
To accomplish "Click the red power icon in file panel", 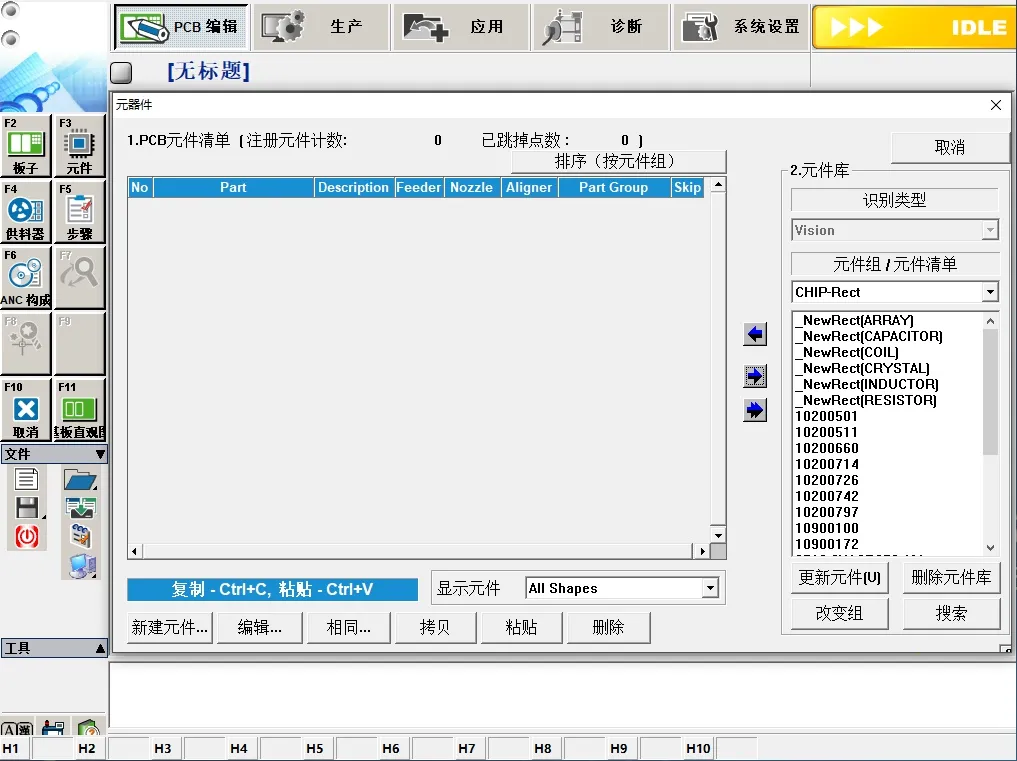I will [x=26, y=536].
